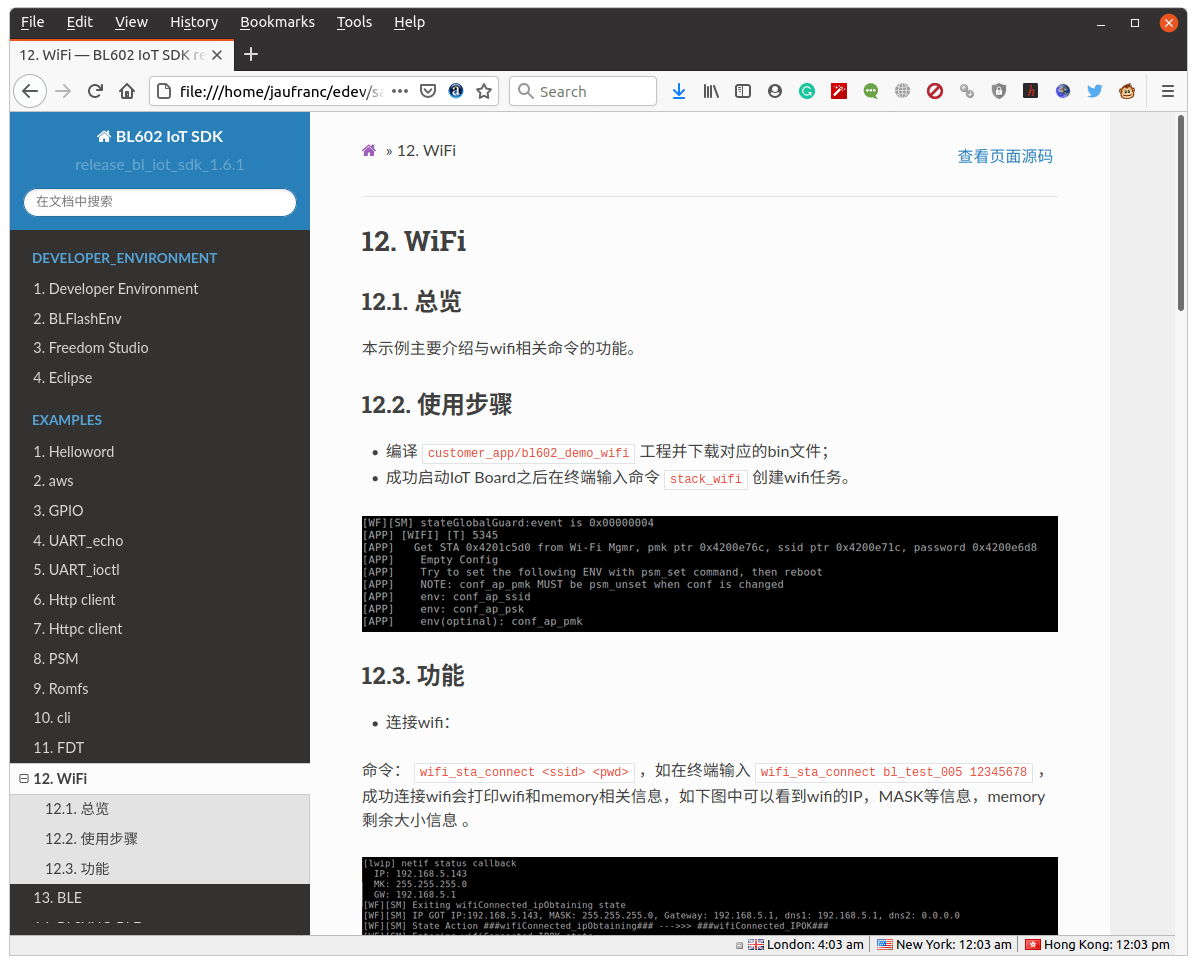1197x965 pixels.
Task: Open the View menu
Action: (131, 22)
